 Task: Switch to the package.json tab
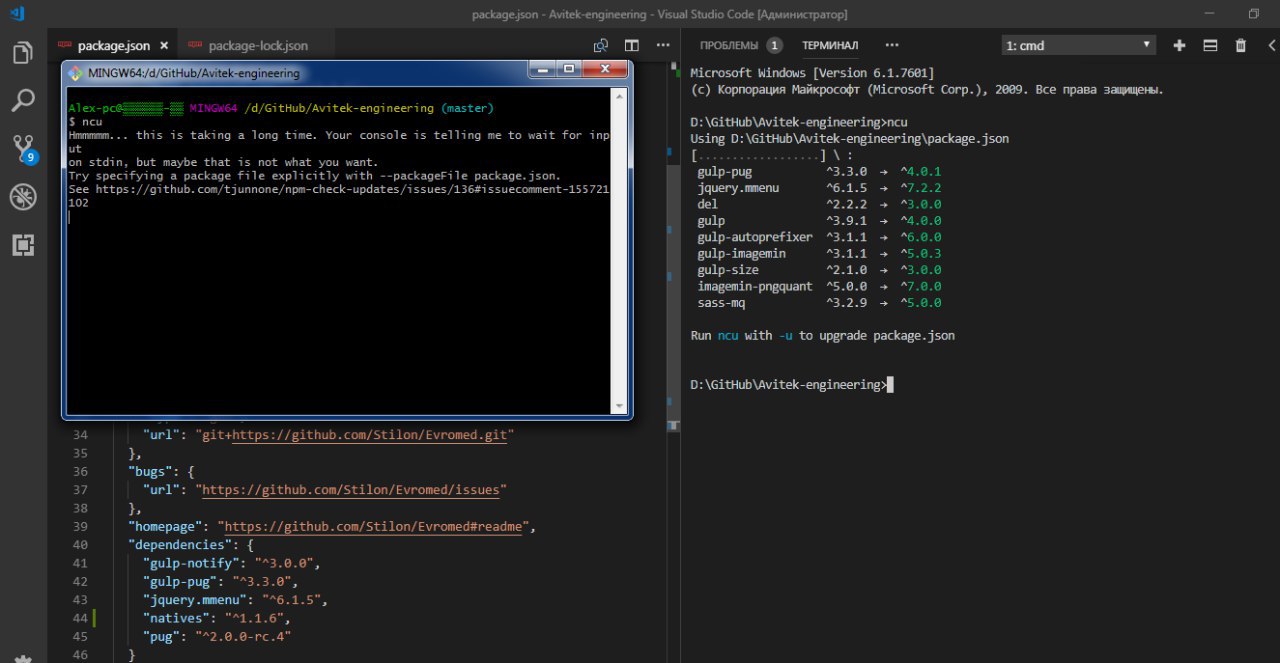pos(113,46)
